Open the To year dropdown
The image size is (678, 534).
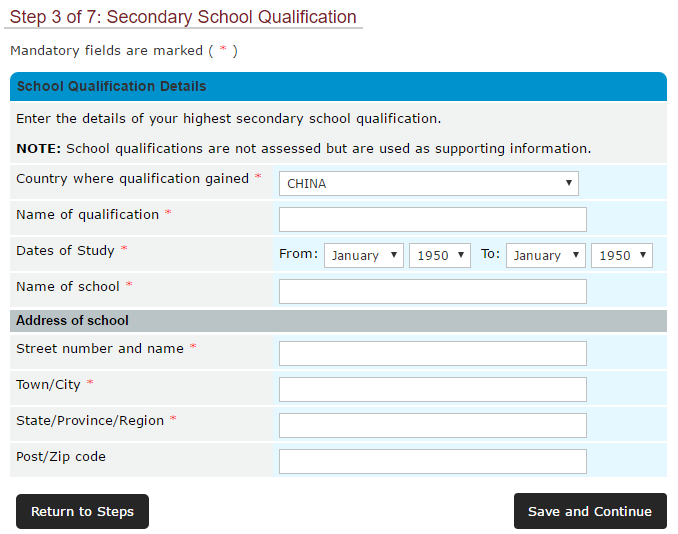tap(621, 255)
